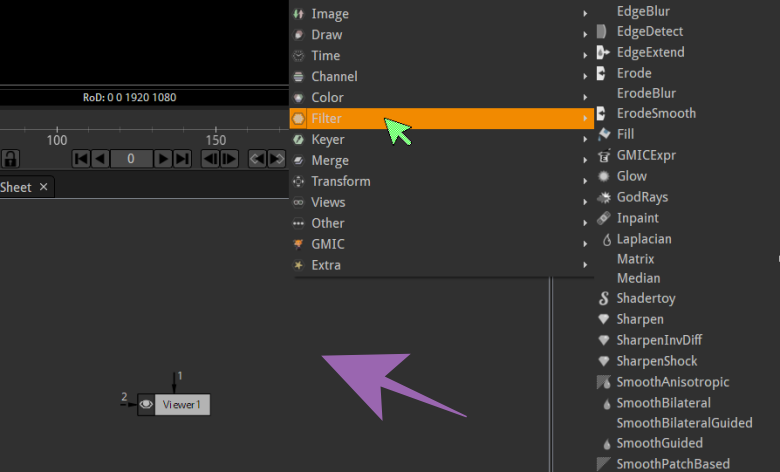The height and width of the screenshot is (472, 780).
Task: Choose the Inpaint filter
Action: (x=637, y=218)
